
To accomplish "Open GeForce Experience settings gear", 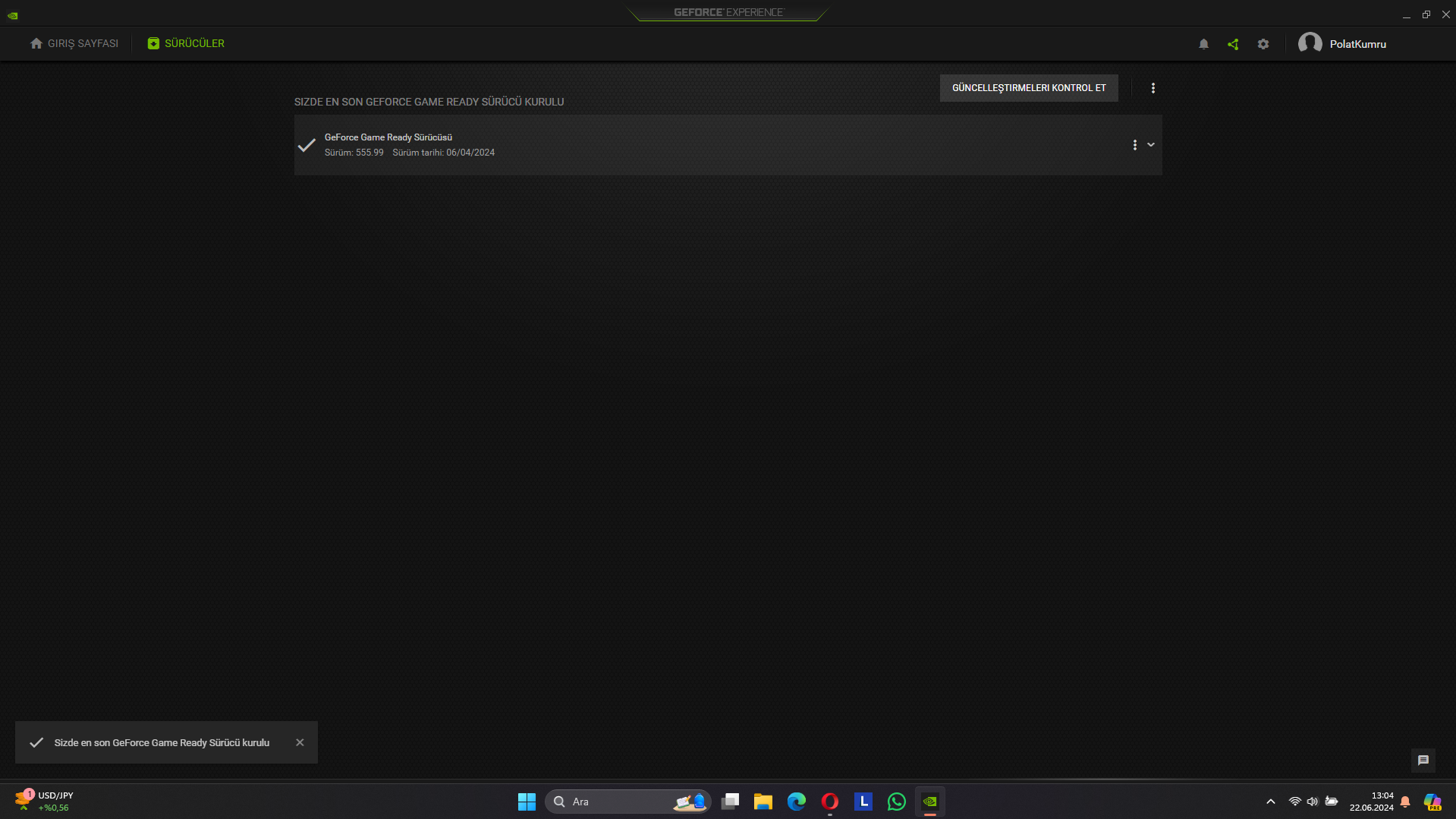I will pos(1263,44).
